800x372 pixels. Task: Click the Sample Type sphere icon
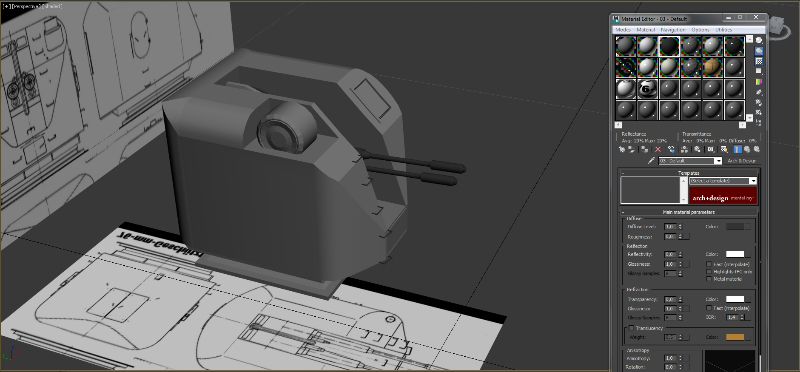(x=759, y=40)
